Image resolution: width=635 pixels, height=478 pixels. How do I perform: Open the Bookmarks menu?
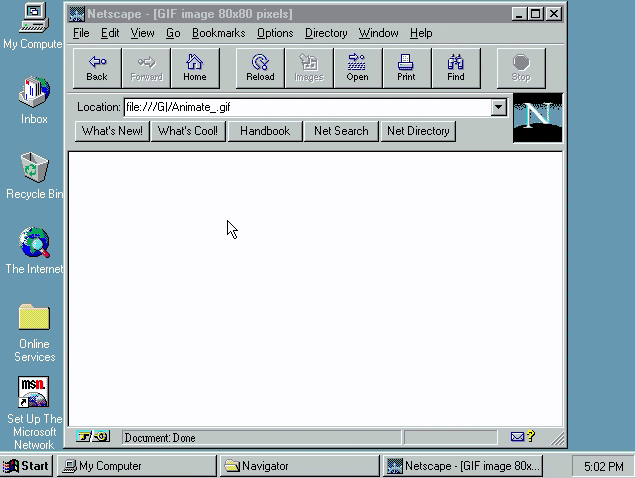click(218, 33)
